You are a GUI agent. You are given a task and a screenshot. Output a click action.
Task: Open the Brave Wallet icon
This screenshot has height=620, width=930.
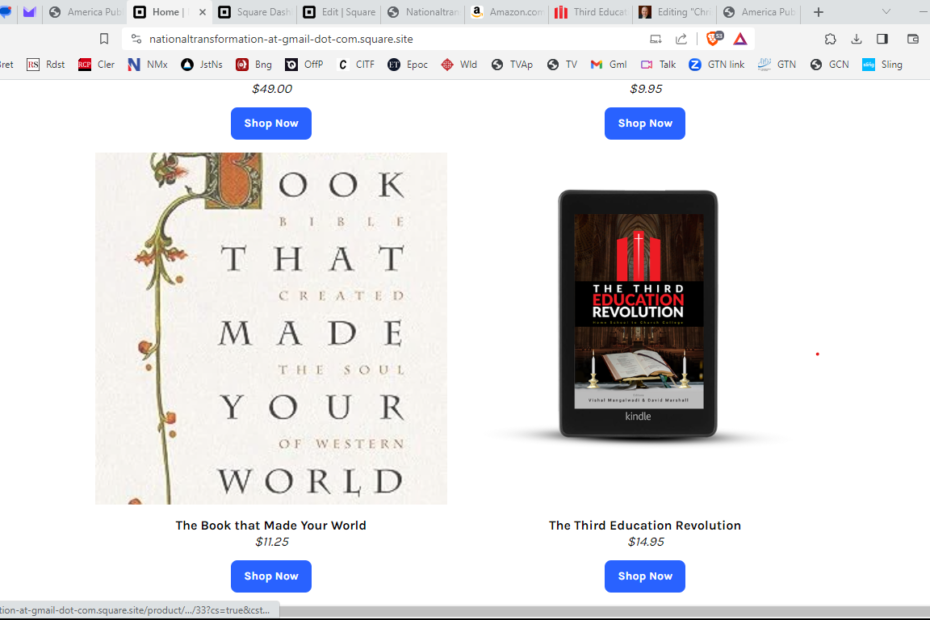913,39
